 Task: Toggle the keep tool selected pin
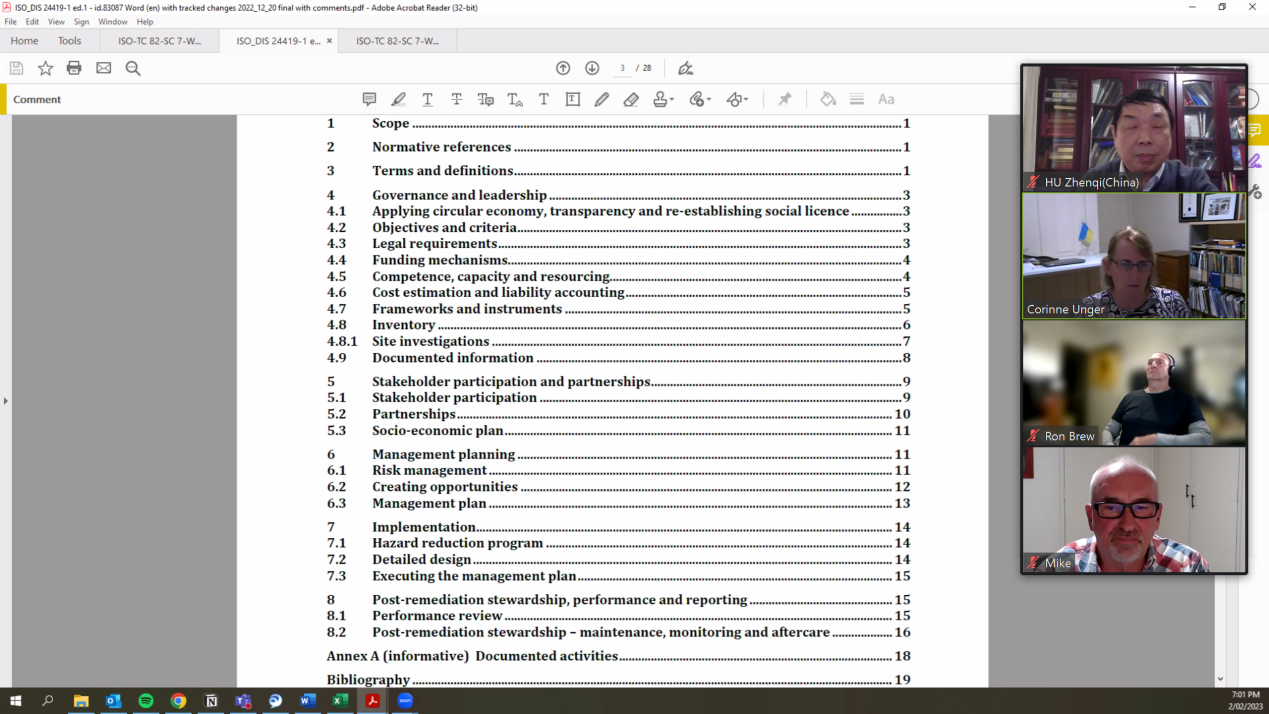[785, 99]
